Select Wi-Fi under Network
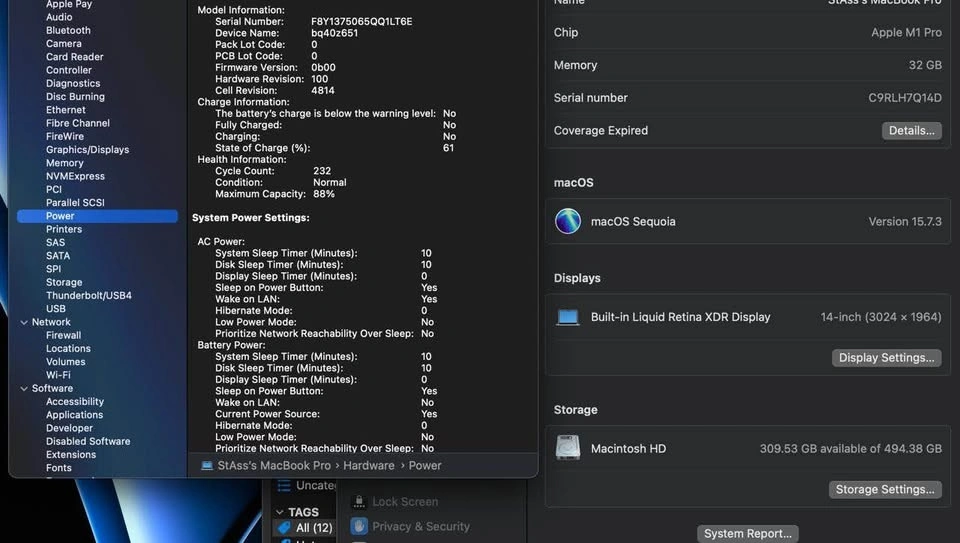The width and height of the screenshot is (960, 543). [58, 375]
